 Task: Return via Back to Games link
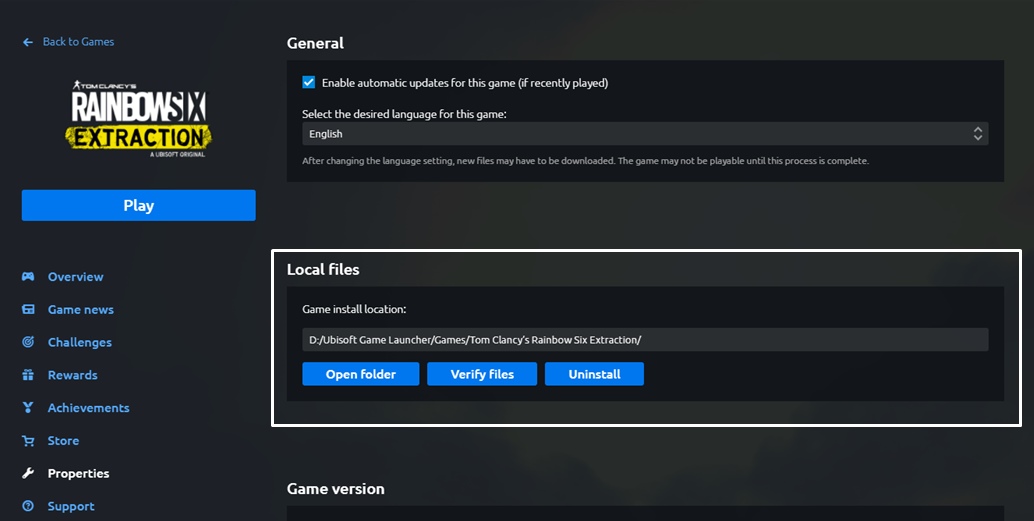[78, 42]
